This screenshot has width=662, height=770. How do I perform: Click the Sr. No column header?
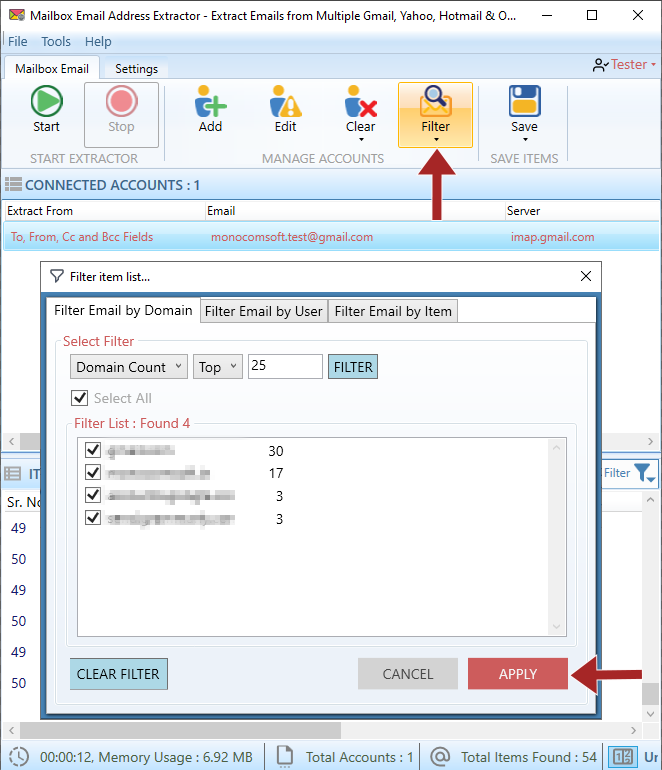[x=24, y=502]
